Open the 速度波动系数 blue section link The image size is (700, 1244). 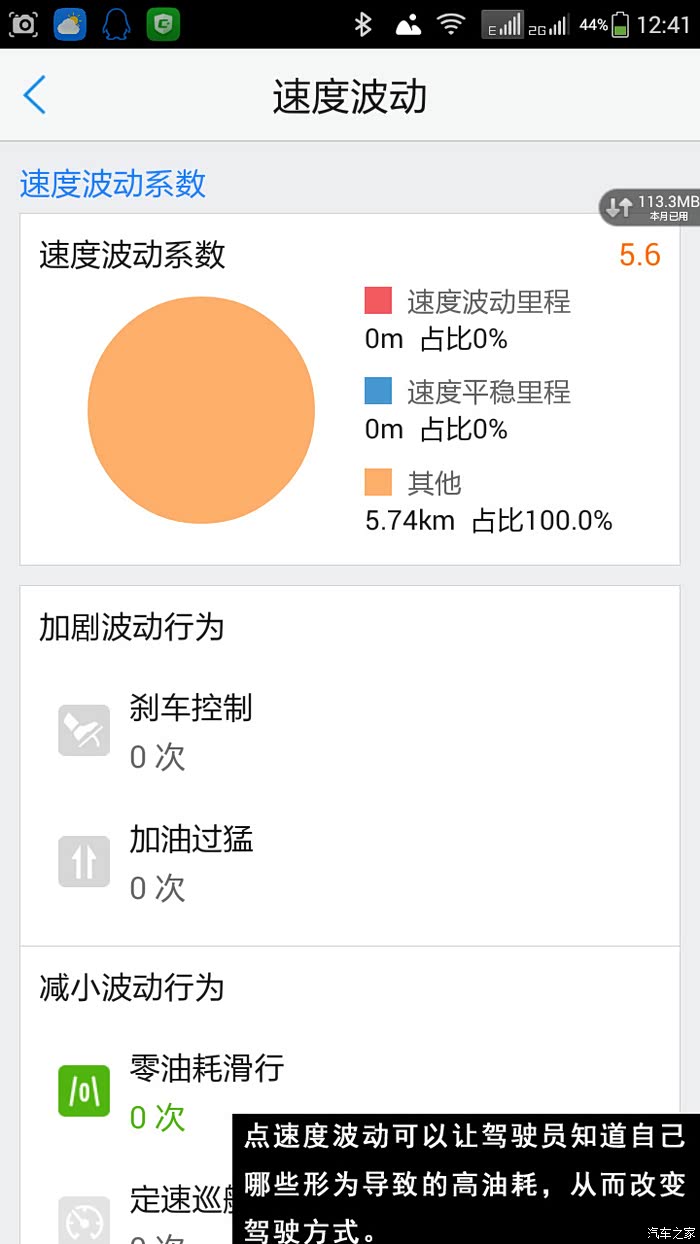click(x=113, y=183)
